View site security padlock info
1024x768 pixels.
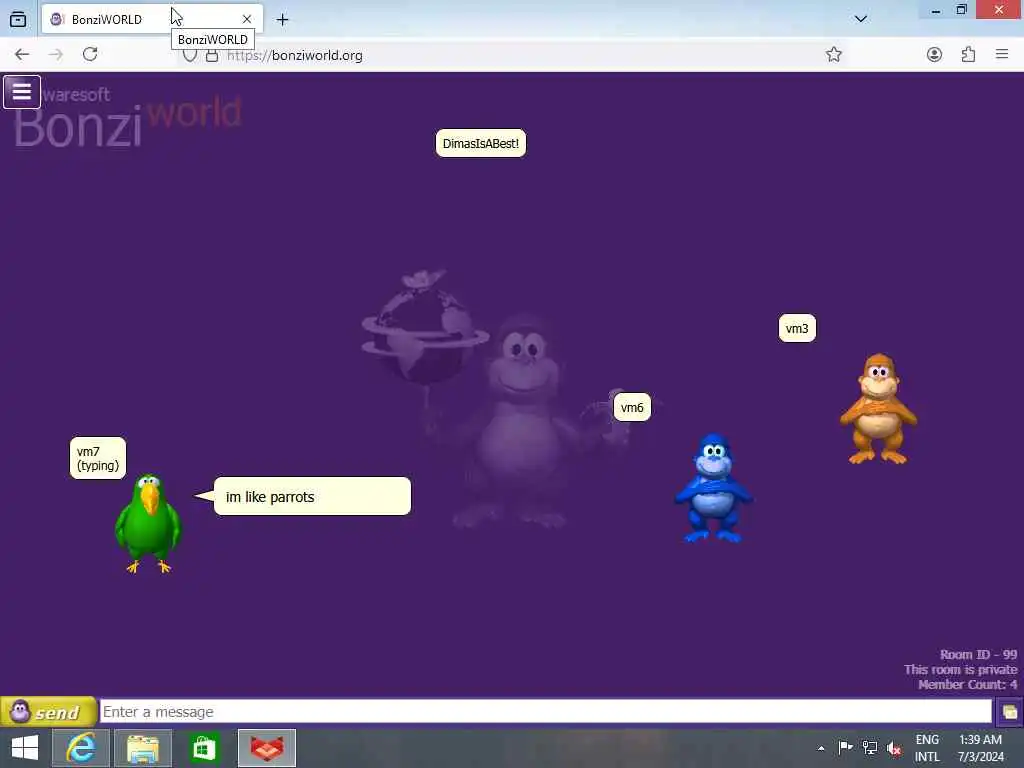click(212, 55)
